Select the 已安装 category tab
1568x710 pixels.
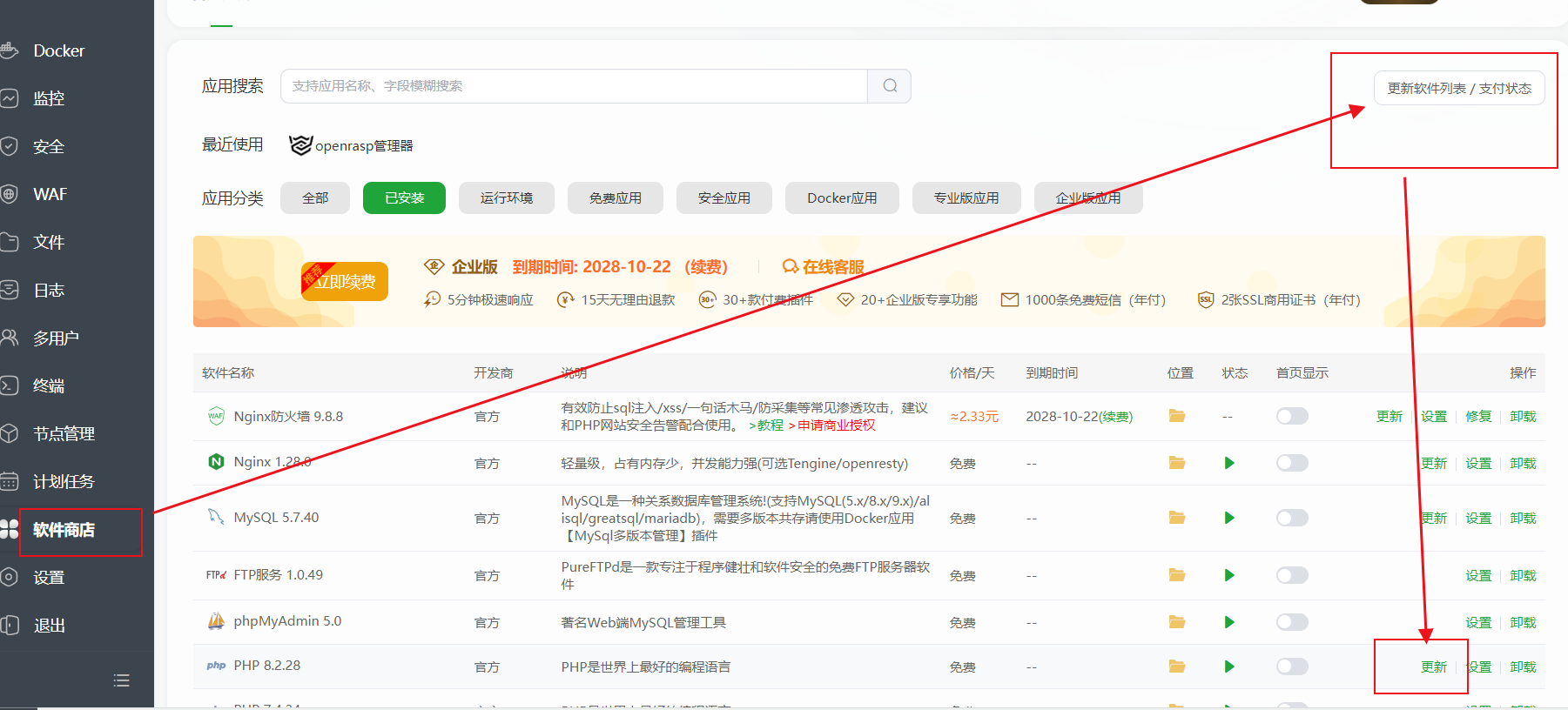404,198
